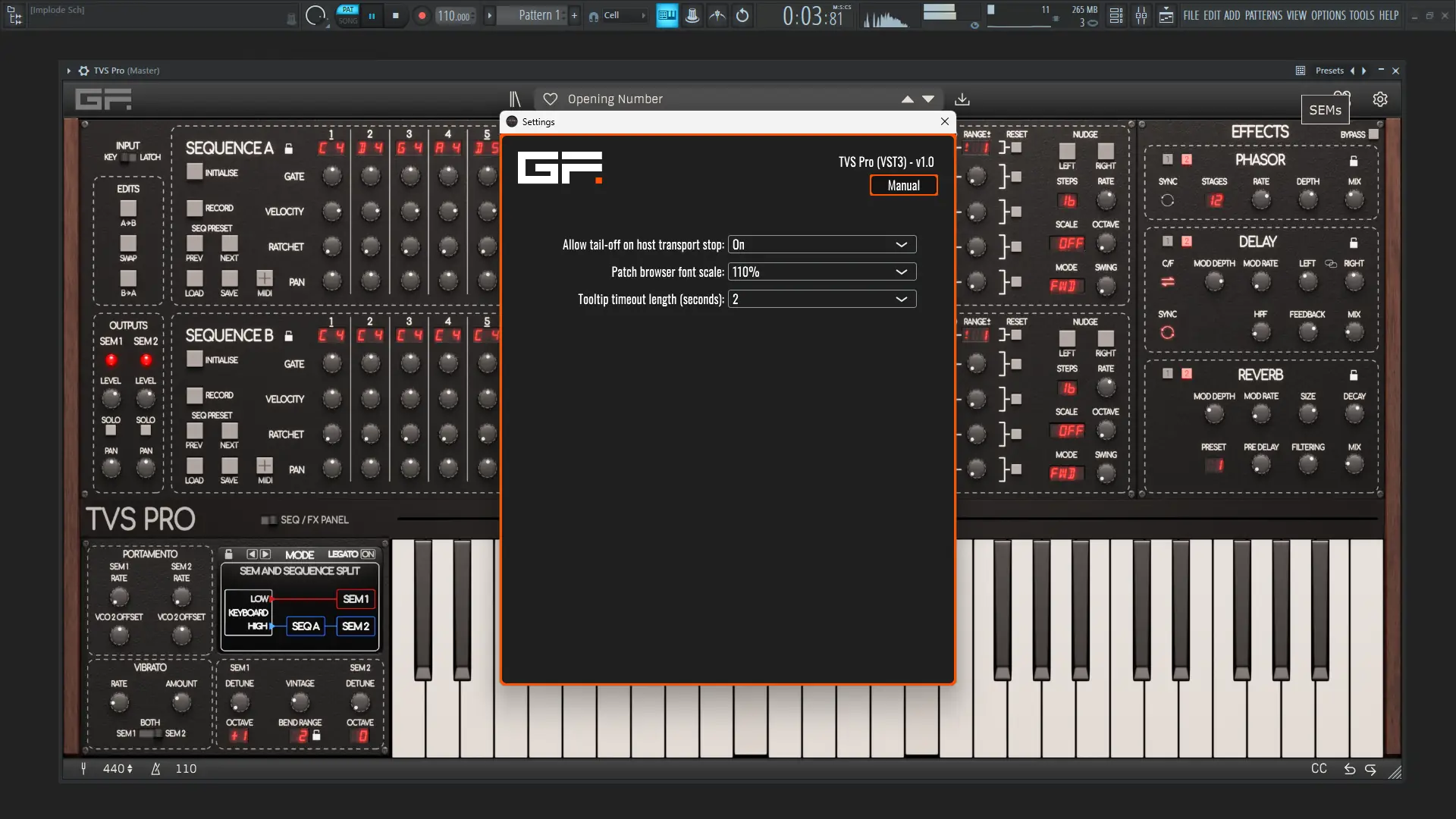Open the FL Studio mixer icon

pyautogui.click(x=1141, y=15)
